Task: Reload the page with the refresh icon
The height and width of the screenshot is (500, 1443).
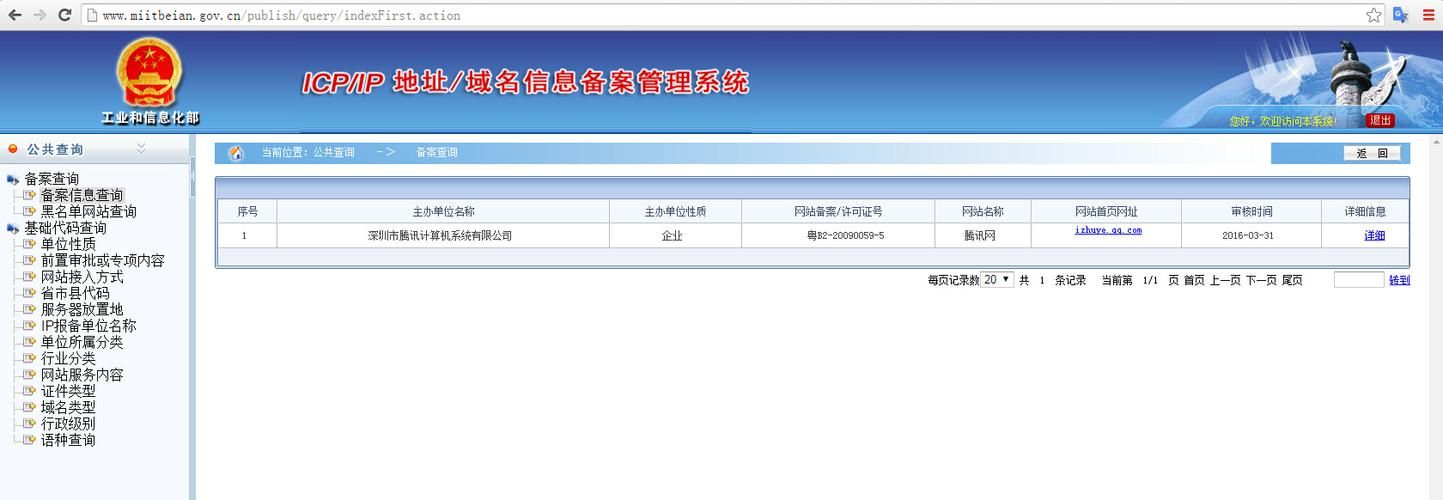Action: [65, 15]
